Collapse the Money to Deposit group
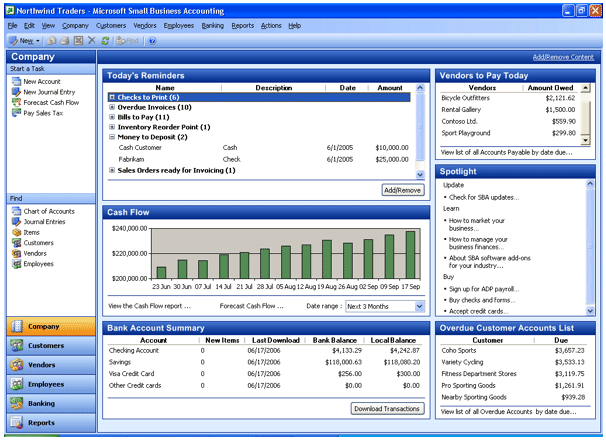The height and width of the screenshot is (441, 606). click(x=113, y=136)
